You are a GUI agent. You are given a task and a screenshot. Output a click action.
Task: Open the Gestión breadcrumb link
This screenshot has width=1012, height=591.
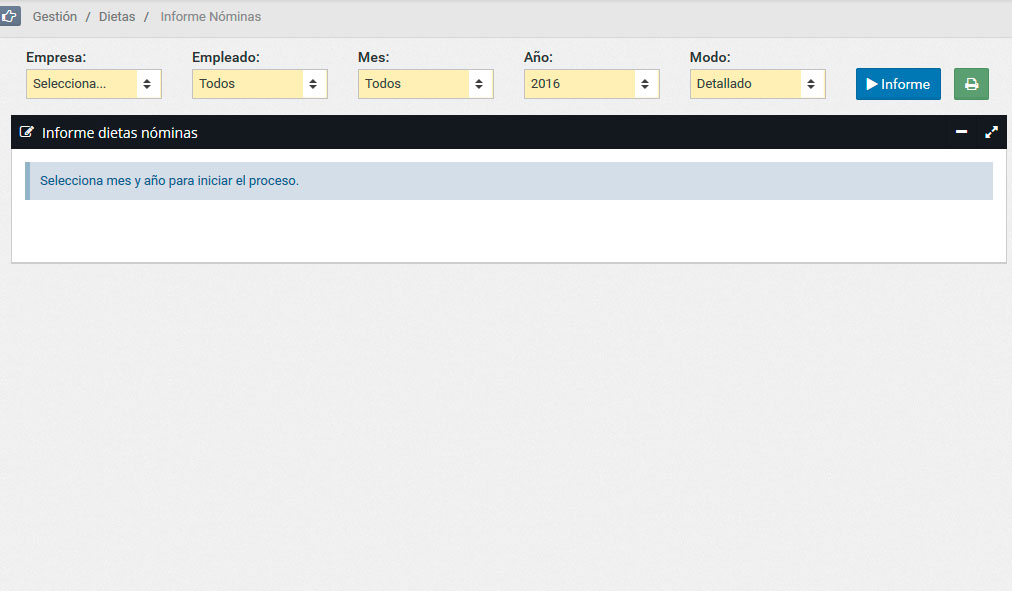point(55,17)
